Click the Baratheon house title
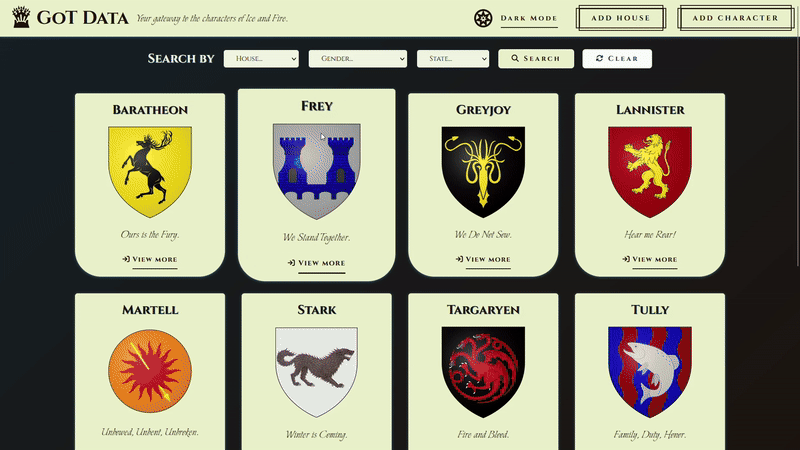The width and height of the screenshot is (800, 450). pyautogui.click(x=150, y=110)
